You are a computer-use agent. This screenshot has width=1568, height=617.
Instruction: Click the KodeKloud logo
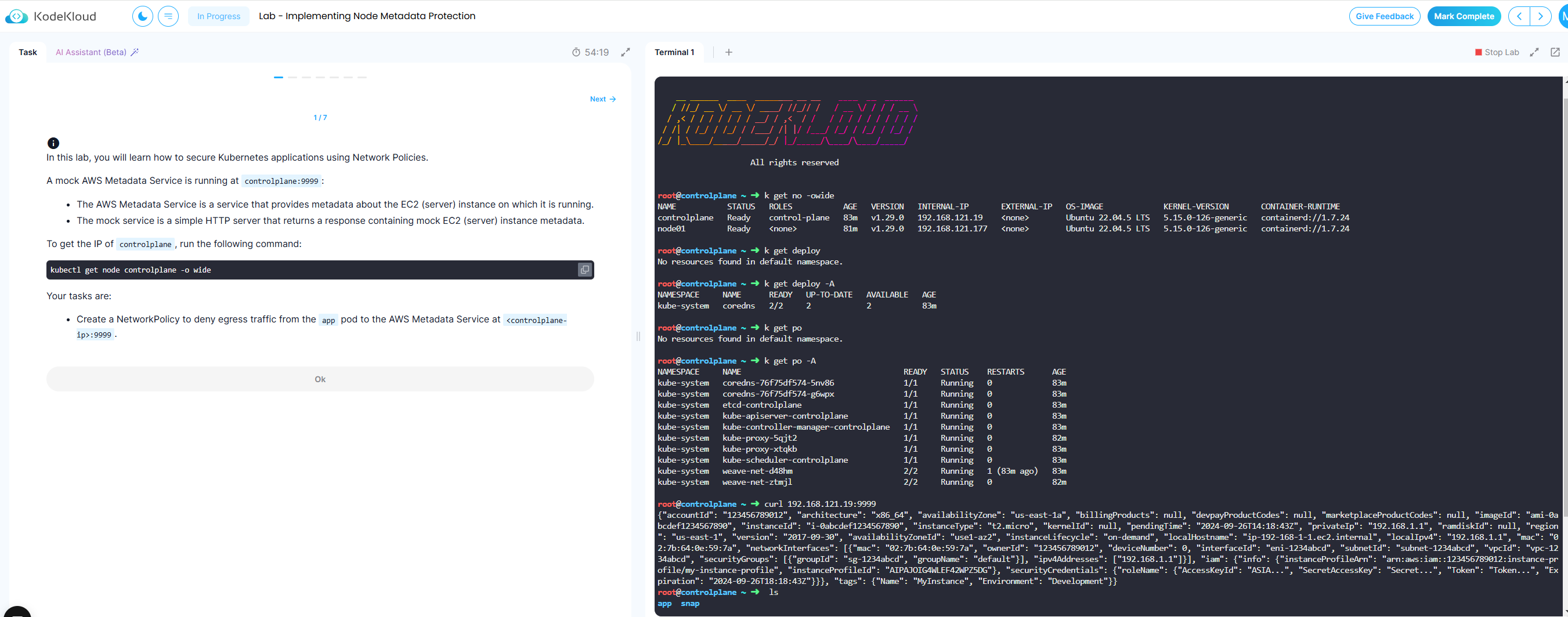(x=51, y=16)
